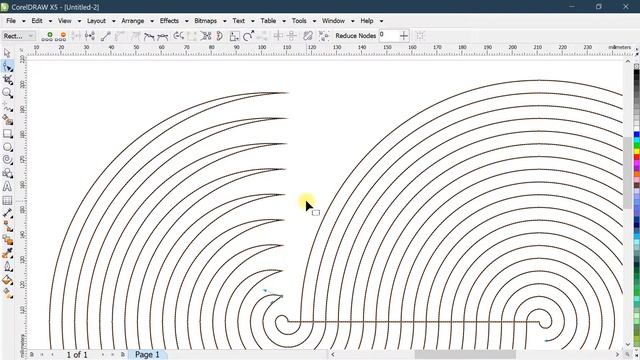Select the Pick tool arrow

click(7, 53)
